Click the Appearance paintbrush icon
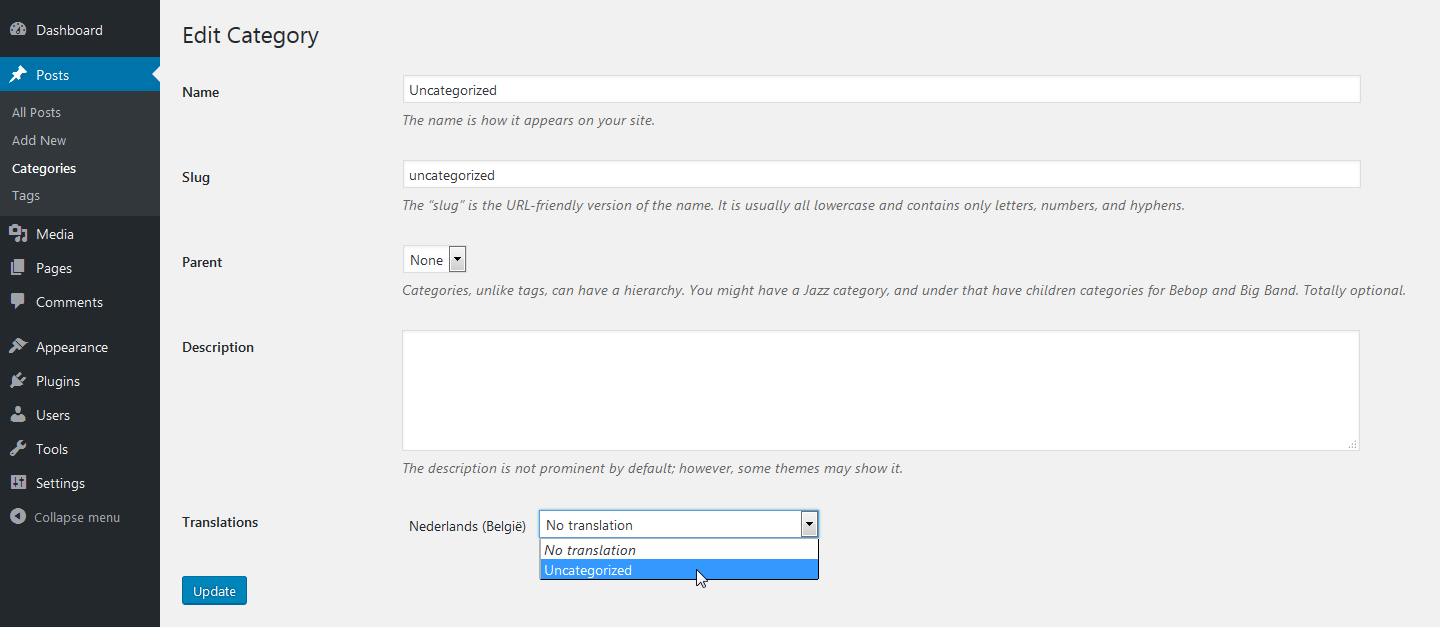This screenshot has width=1440, height=627. [x=18, y=347]
